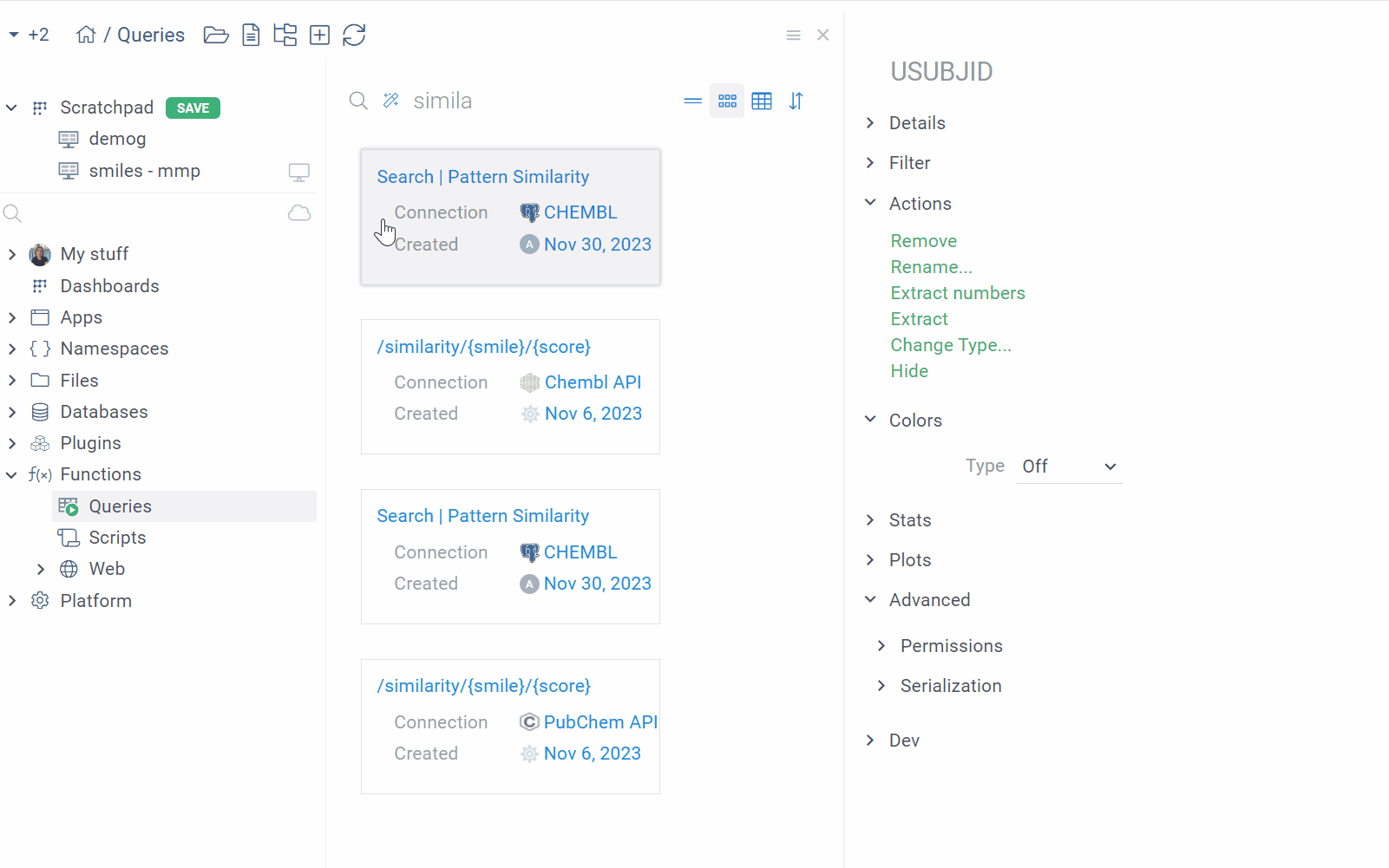
Task: Open the Colors Type dropdown
Action: (x=1069, y=467)
